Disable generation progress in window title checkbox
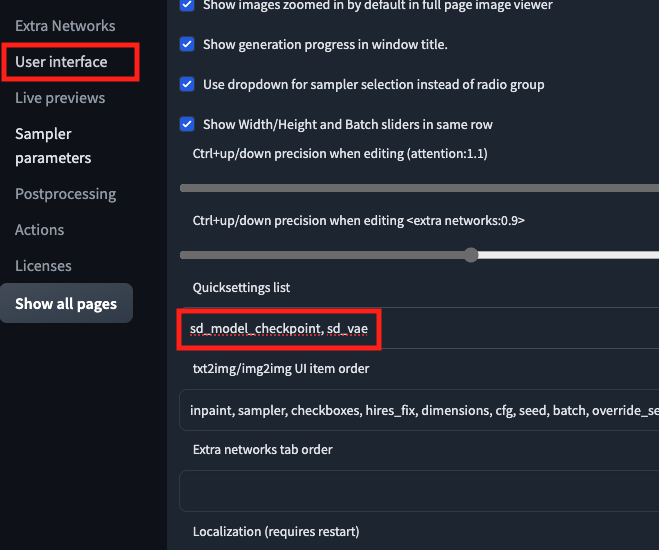The height and width of the screenshot is (550, 659). pyautogui.click(x=187, y=44)
